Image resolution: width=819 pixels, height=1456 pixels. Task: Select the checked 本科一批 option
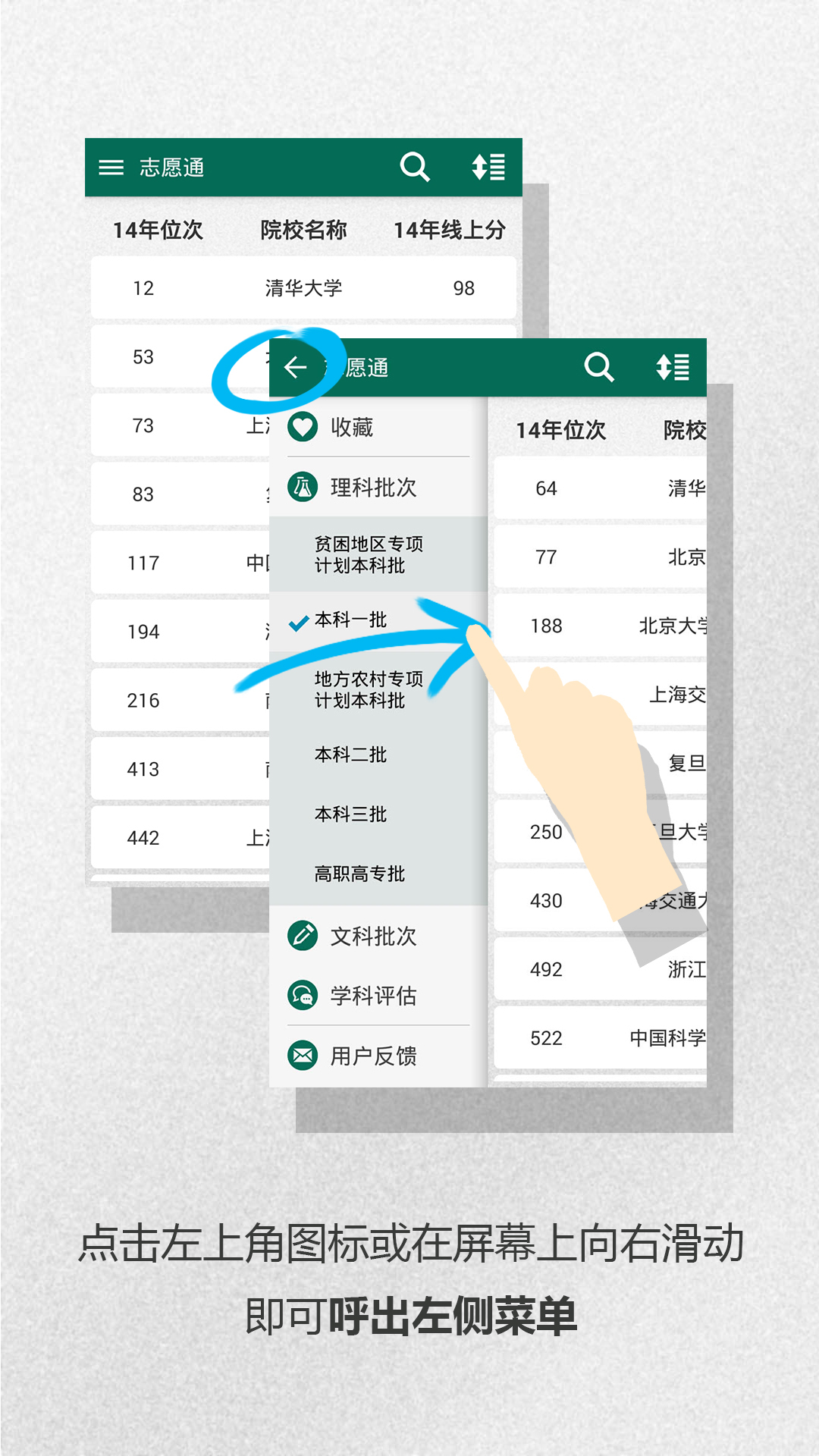click(350, 620)
